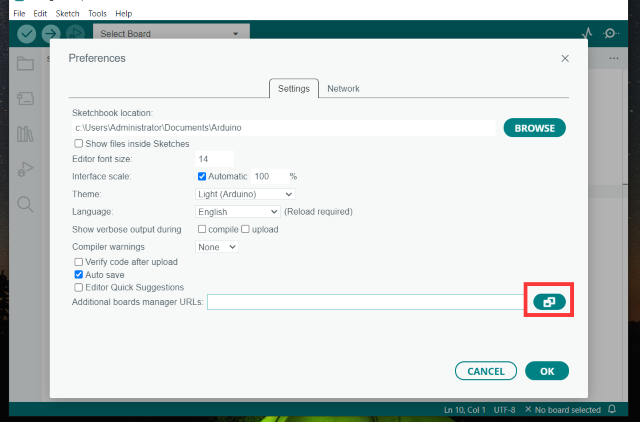Screen dimensions: 640x422
Task: Select the Settings tab
Action: 294,89
